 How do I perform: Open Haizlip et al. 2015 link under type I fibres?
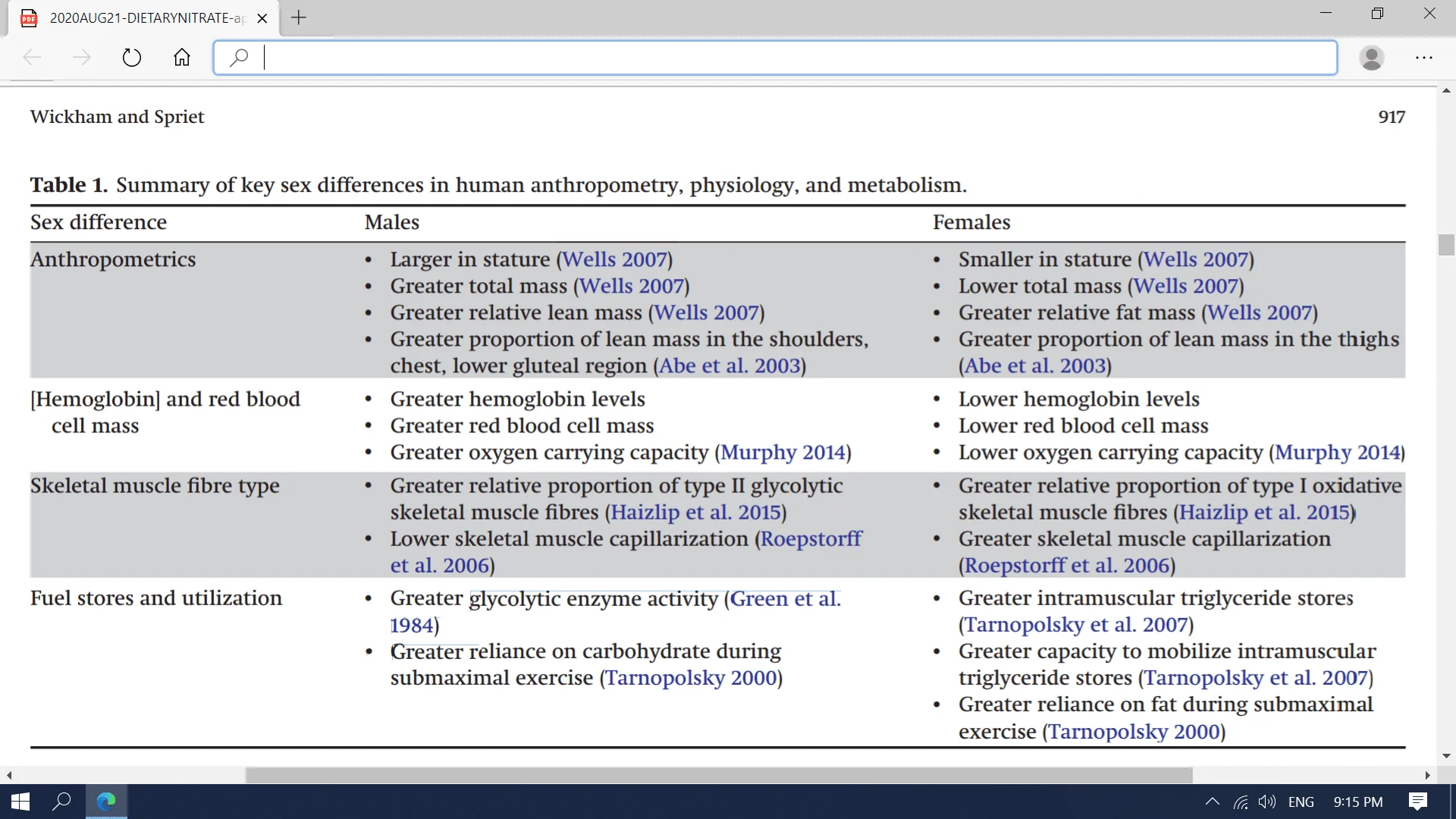tap(1264, 513)
